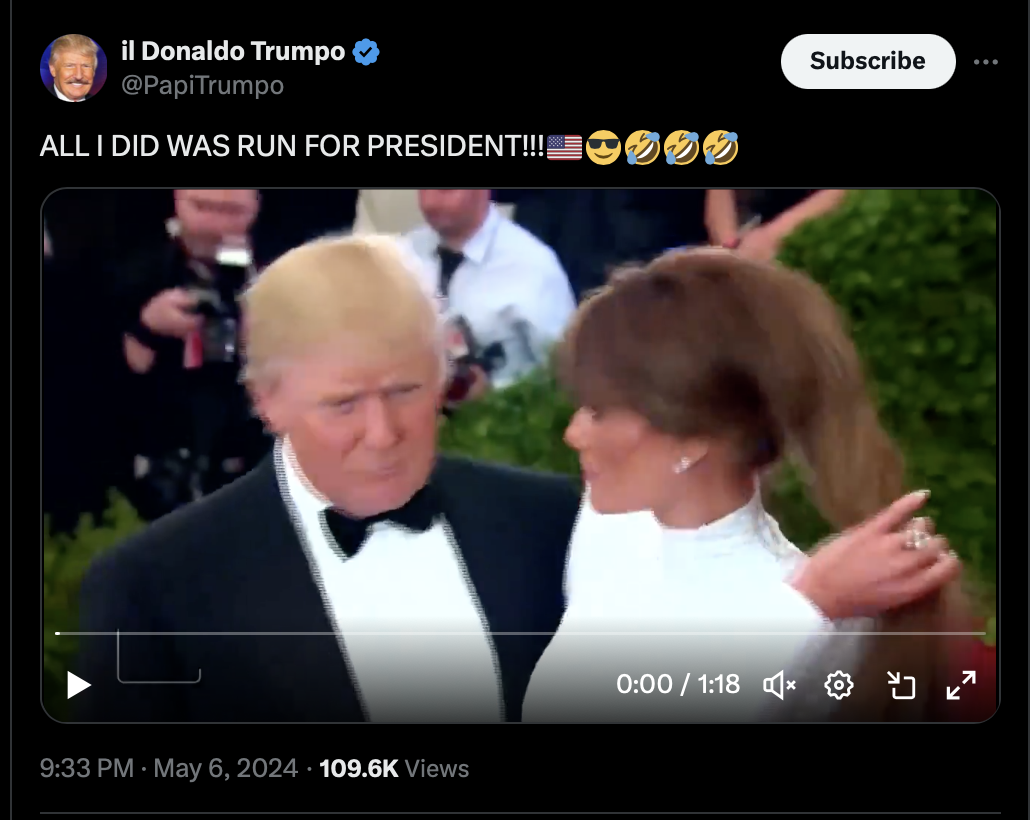Open il Donaldo Trumpo's profile avatar
The height and width of the screenshot is (820, 1030).
point(74,68)
